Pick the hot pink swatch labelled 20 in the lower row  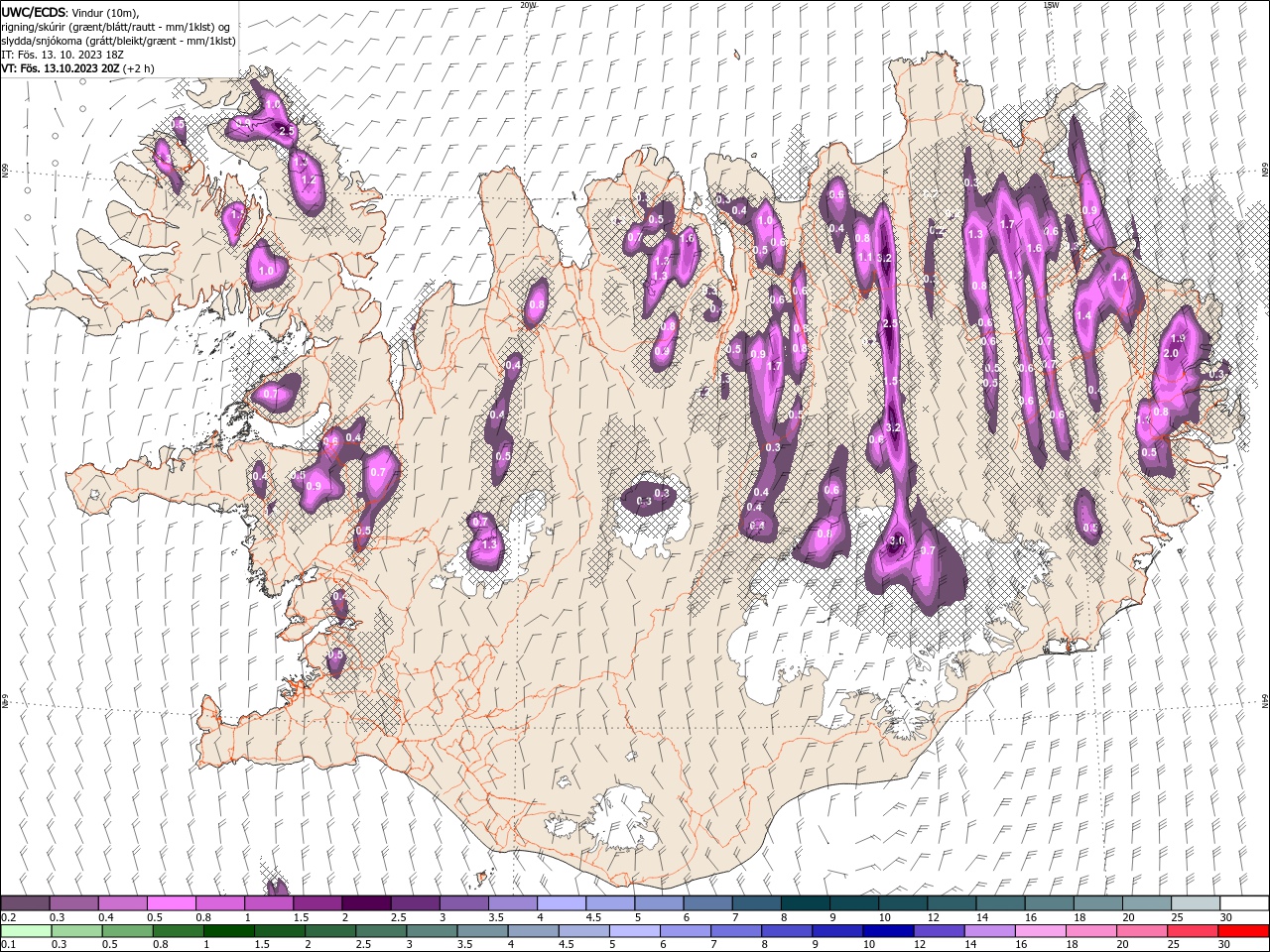(1141, 931)
